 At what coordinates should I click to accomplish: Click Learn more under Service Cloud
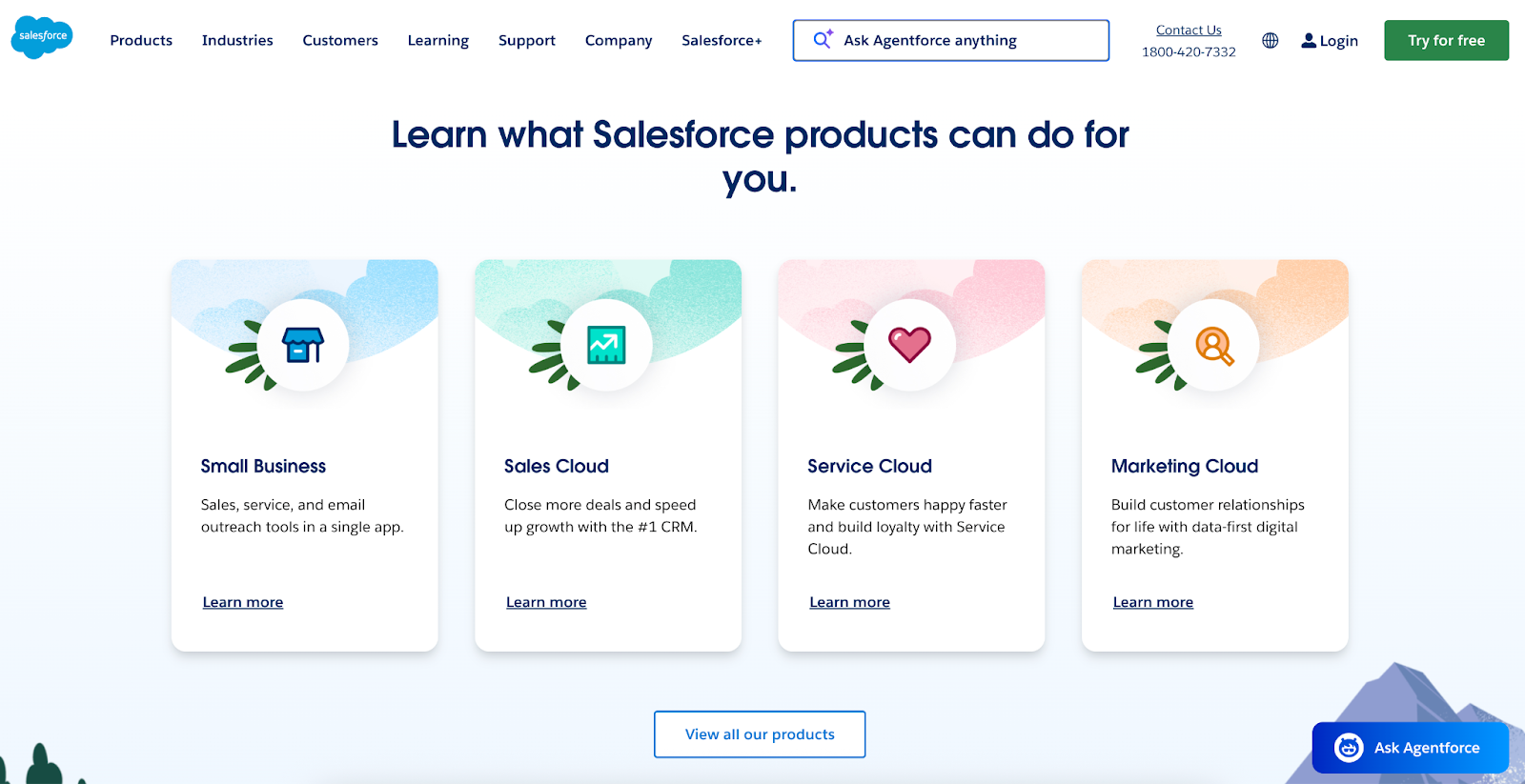tap(849, 602)
